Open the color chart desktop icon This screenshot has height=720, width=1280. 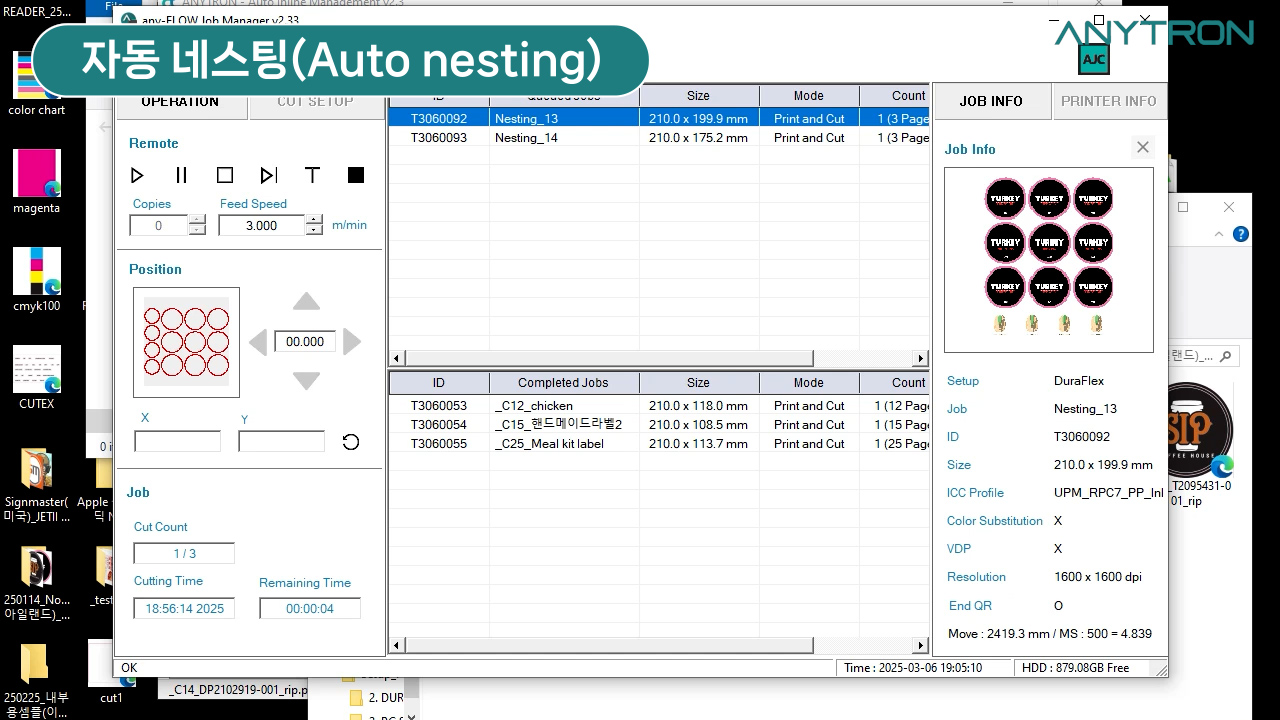[37, 84]
